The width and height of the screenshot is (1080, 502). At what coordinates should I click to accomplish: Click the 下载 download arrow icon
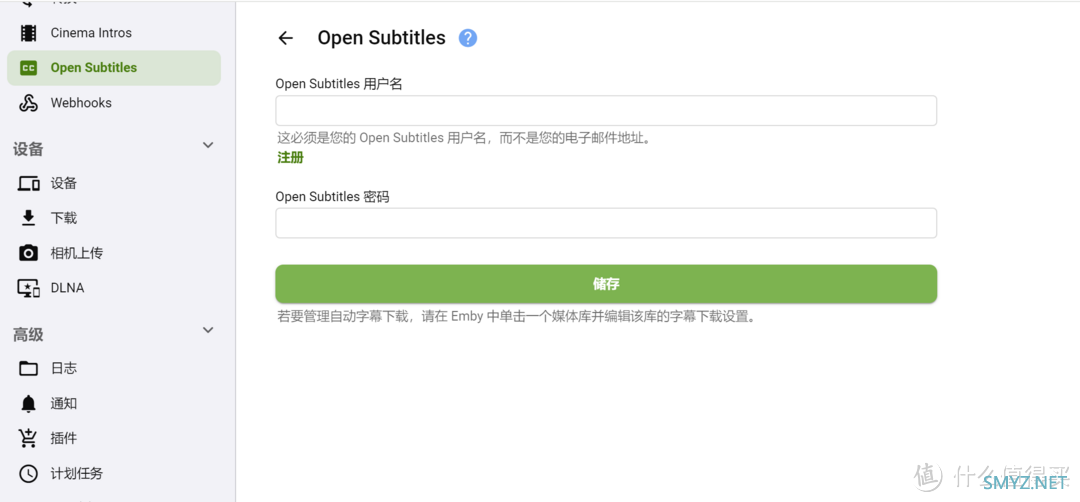28,218
